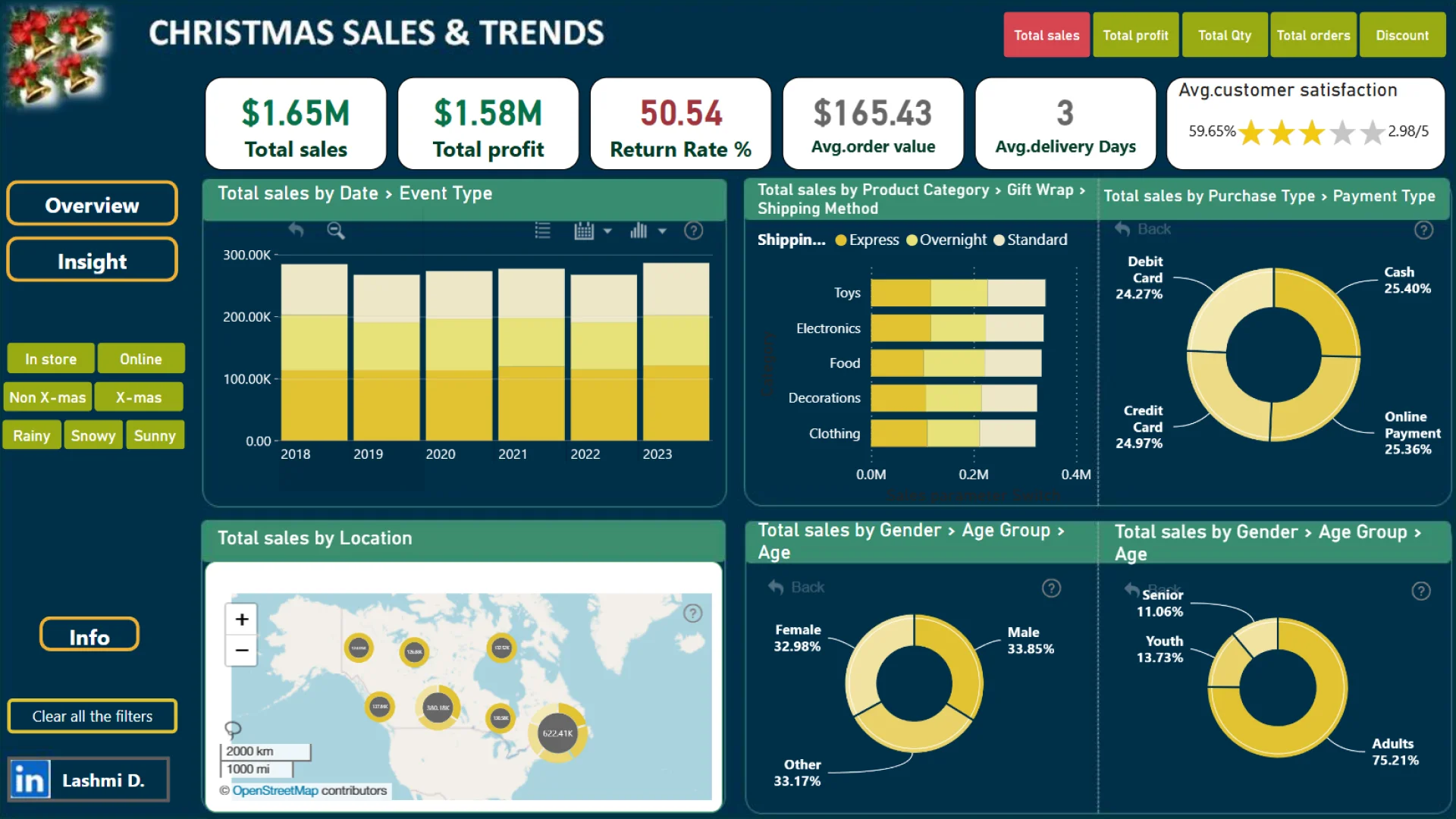Click help icon on the location map
Screen dimensions: 1456x819
(x=693, y=613)
